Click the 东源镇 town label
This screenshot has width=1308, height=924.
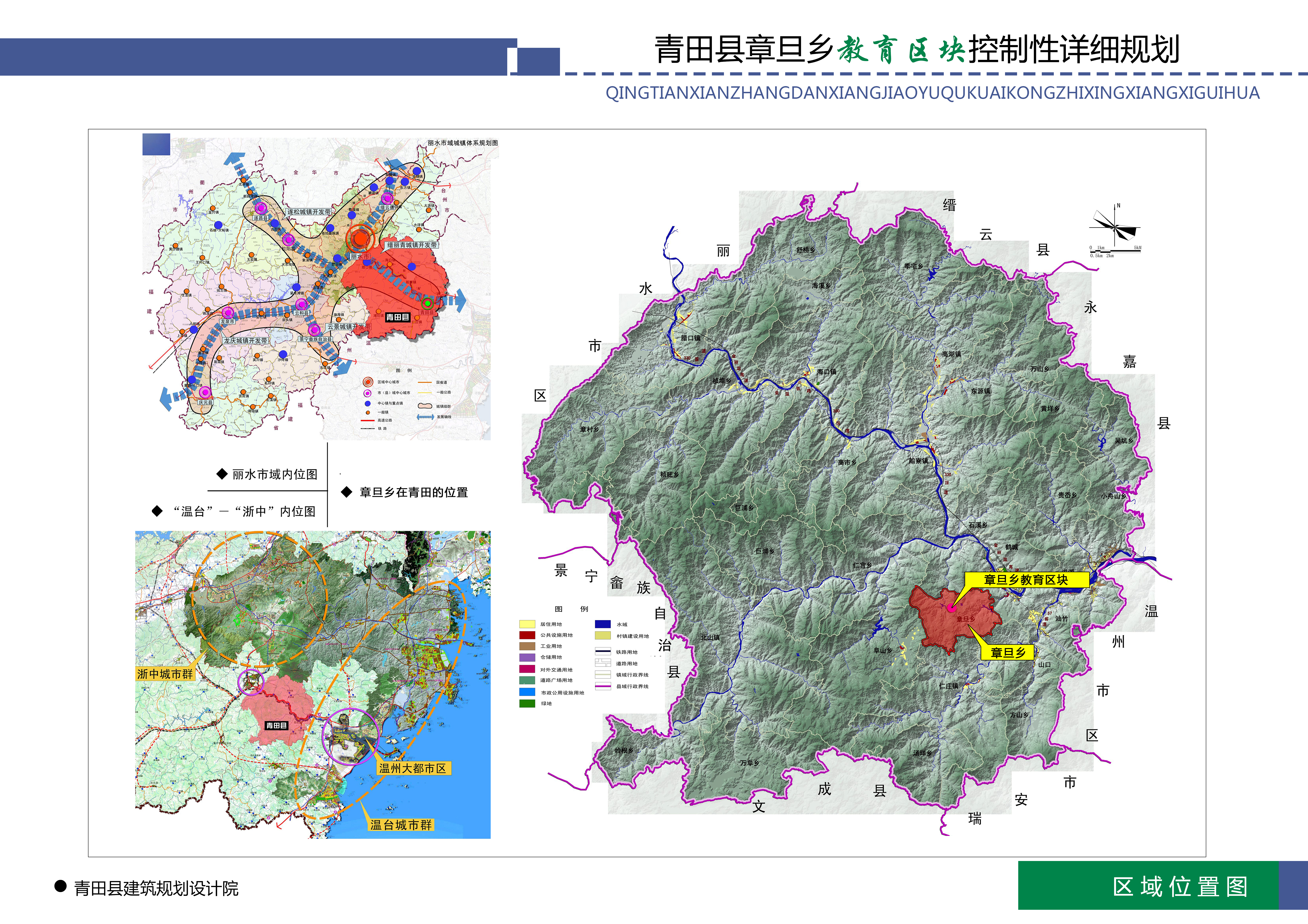[x=981, y=391]
